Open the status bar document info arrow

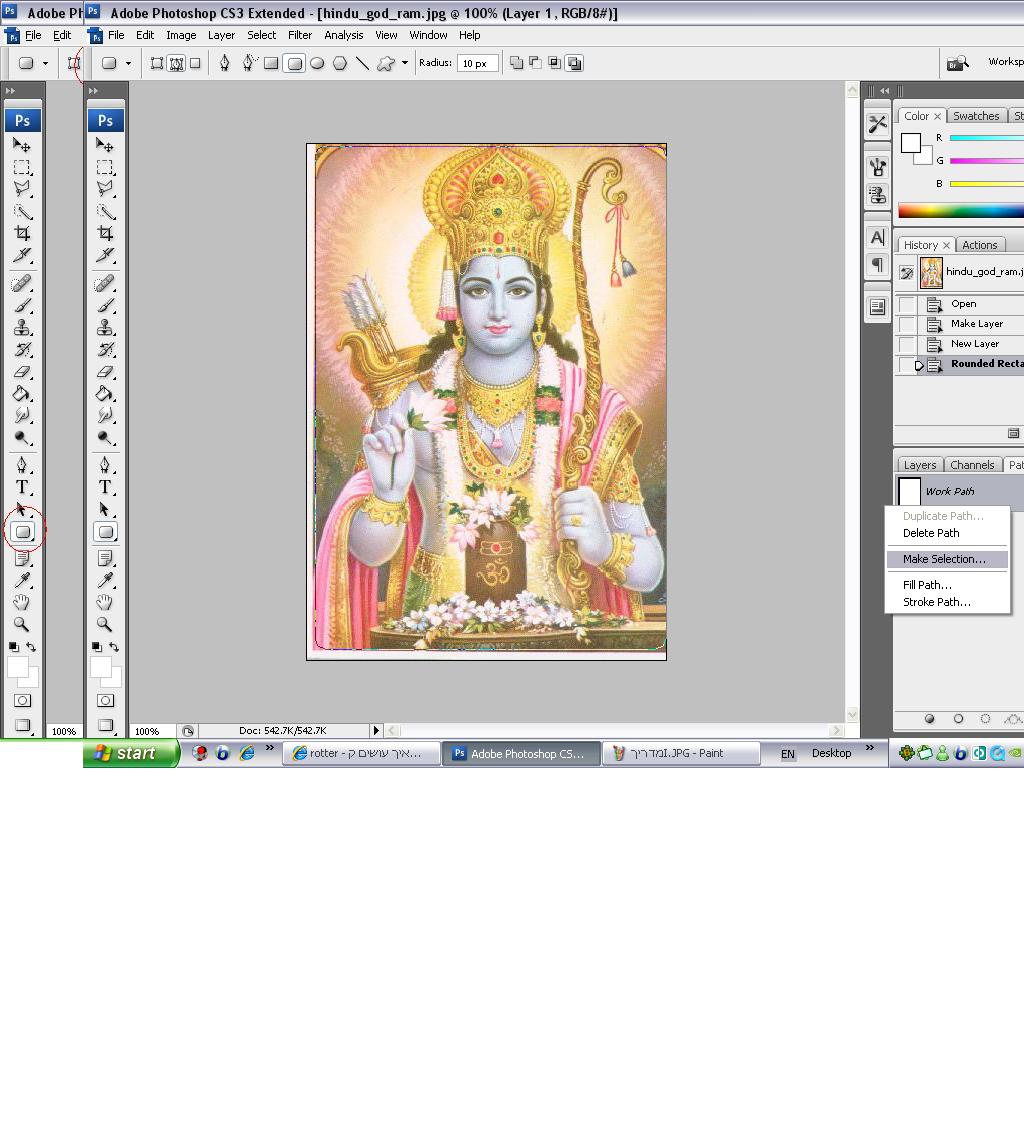click(376, 731)
